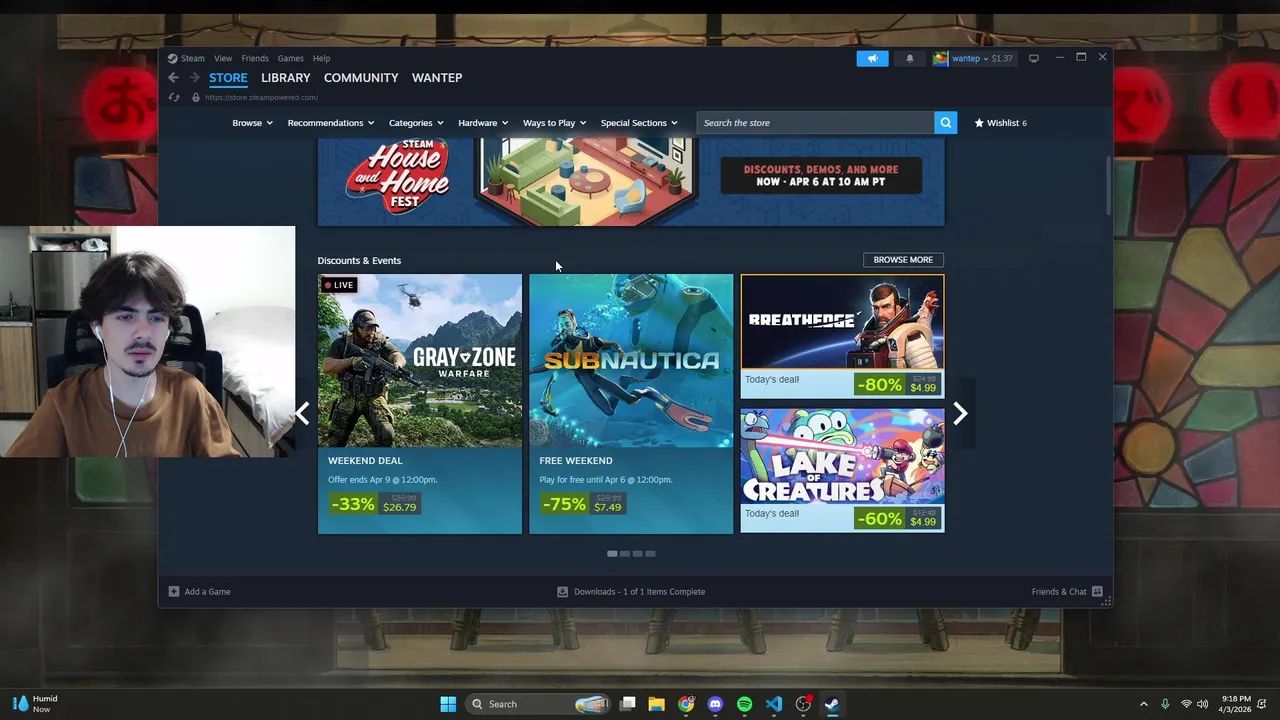Open the Windows Start menu
The height and width of the screenshot is (720, 1280).
click(448, 704)
